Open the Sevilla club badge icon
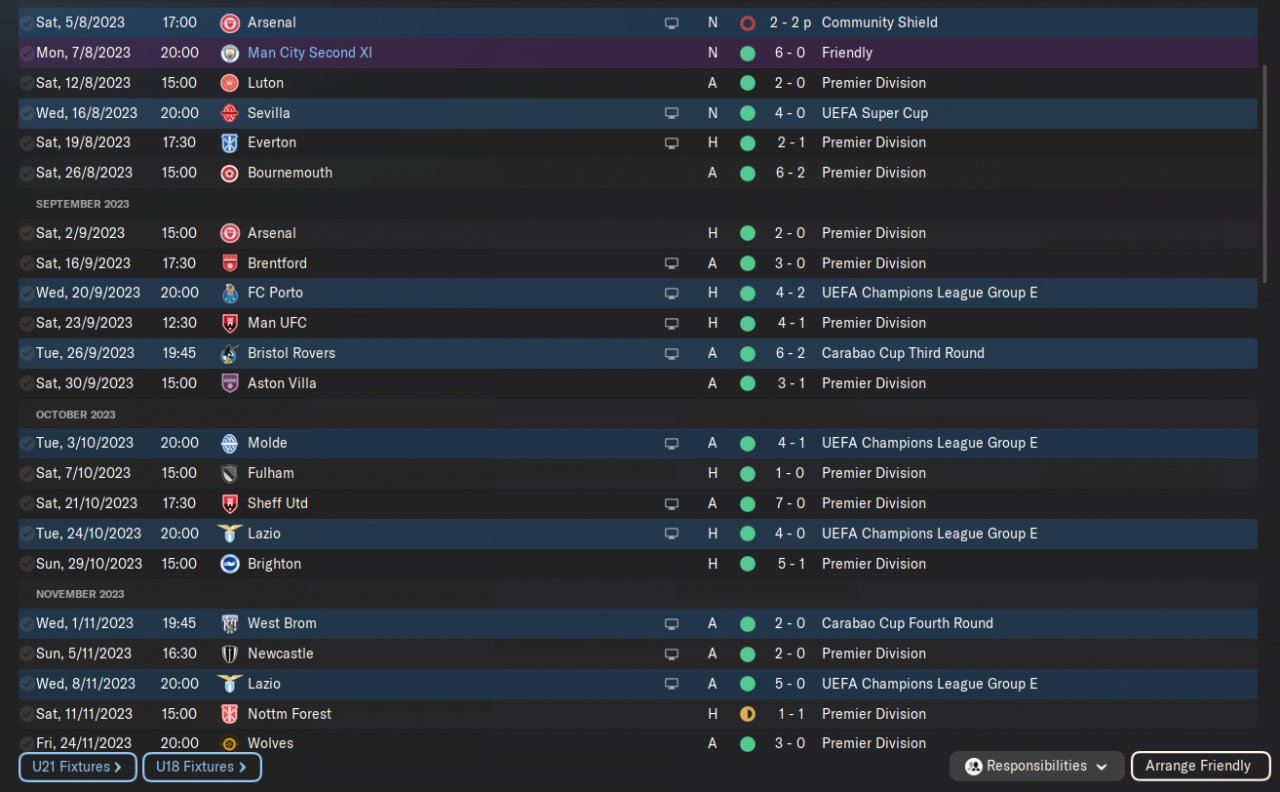1280x792 pixels. click(230, 113)
